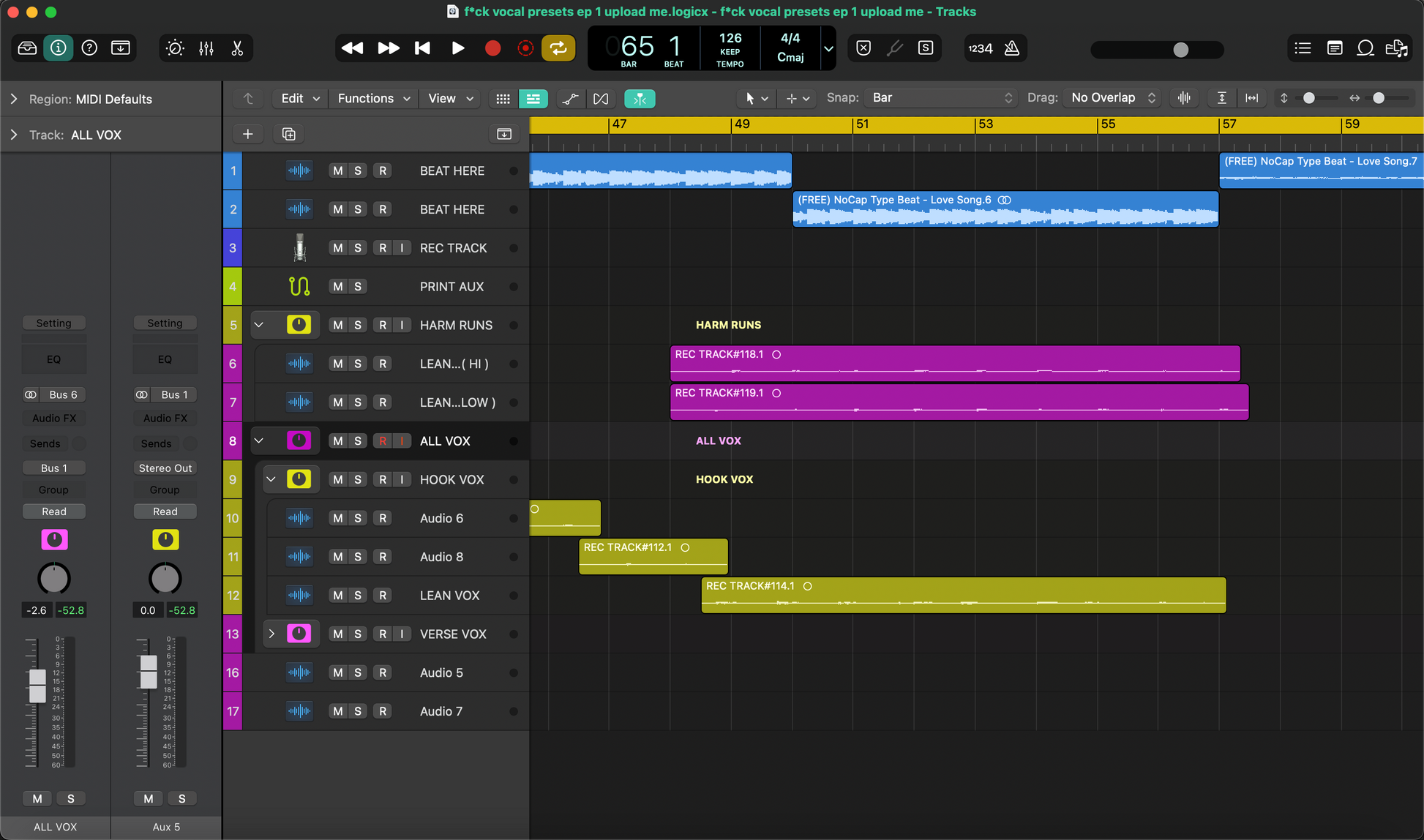Open the Mixer sliders icon
The height and width of the screenshot is (840, 1424).
(x=206, y=48)
